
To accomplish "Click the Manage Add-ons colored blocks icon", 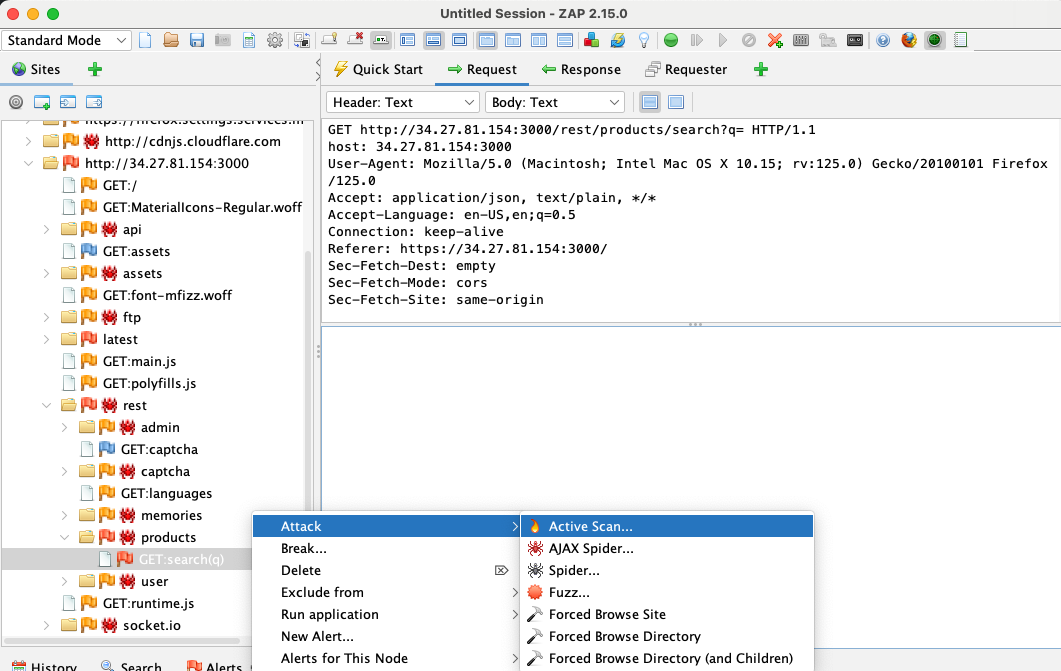I will coord(592,41).
